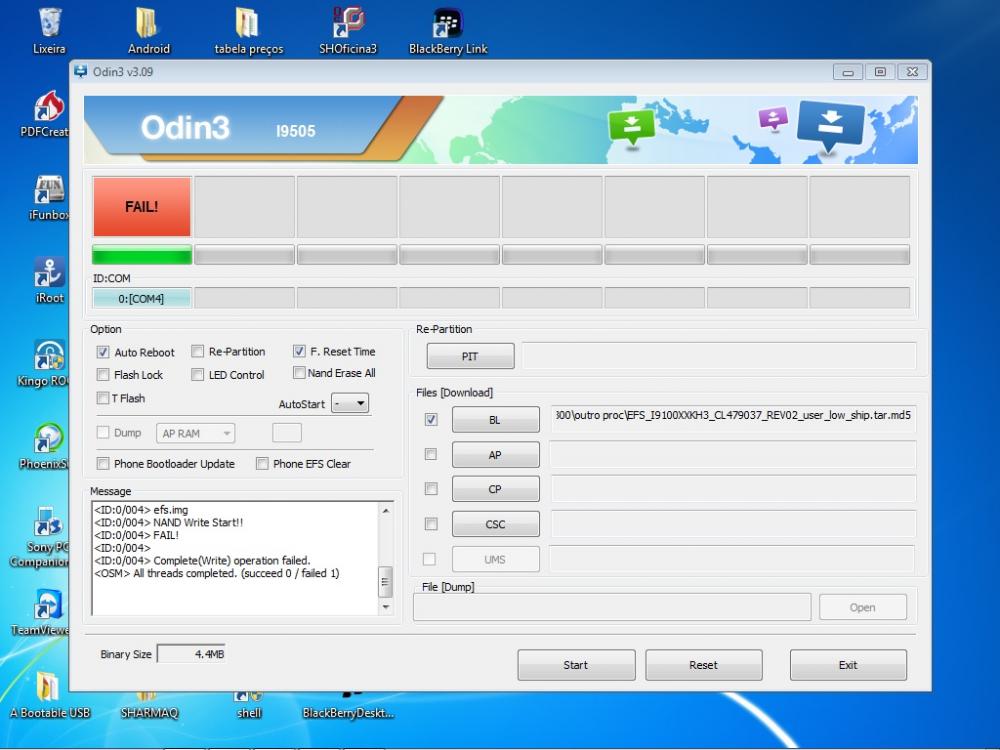This screenshot has height=750, width=1000.
Task: Open Sony PC Companion shortcut
Action: tap(42, 536)
